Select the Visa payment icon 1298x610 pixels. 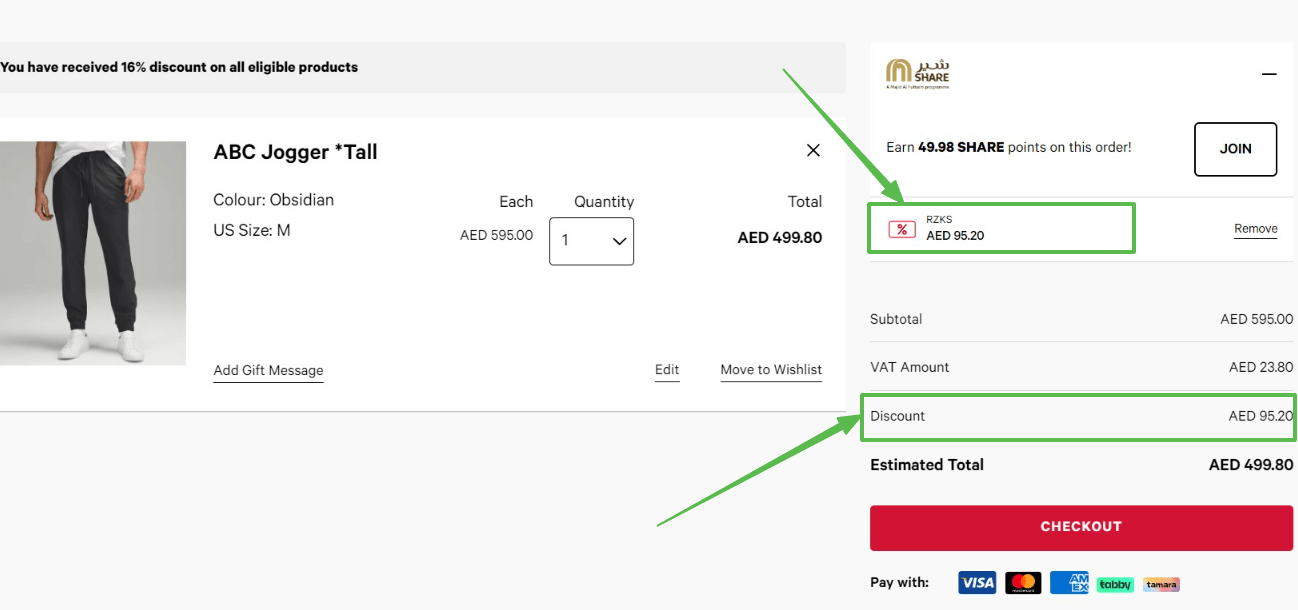(977, 583)
